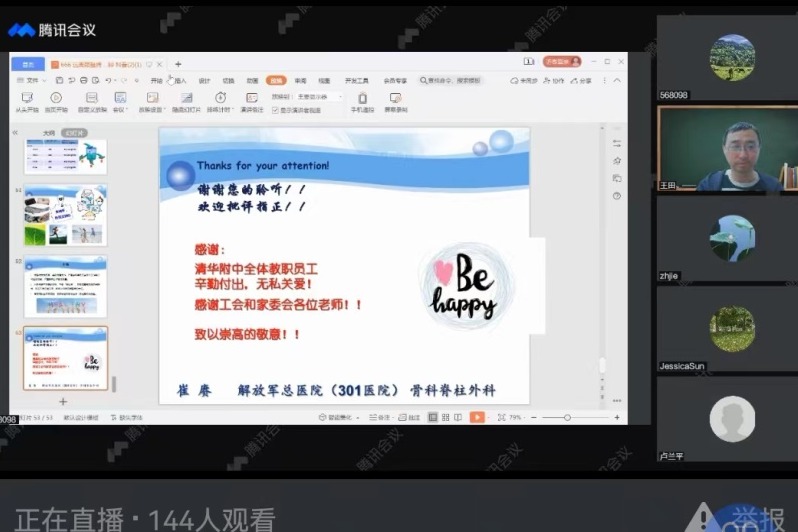
Task: Open the 审阅 (Review) ribbon tab
Action: click(x=300, y=80)
